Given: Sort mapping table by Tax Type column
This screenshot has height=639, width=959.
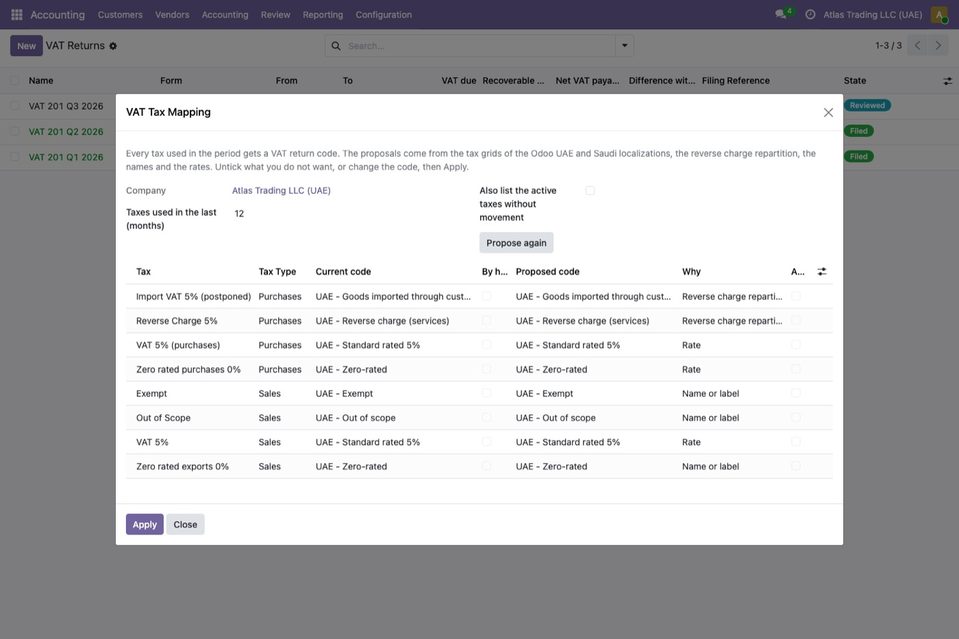Looking at the screenshot, I should point(277,271).
